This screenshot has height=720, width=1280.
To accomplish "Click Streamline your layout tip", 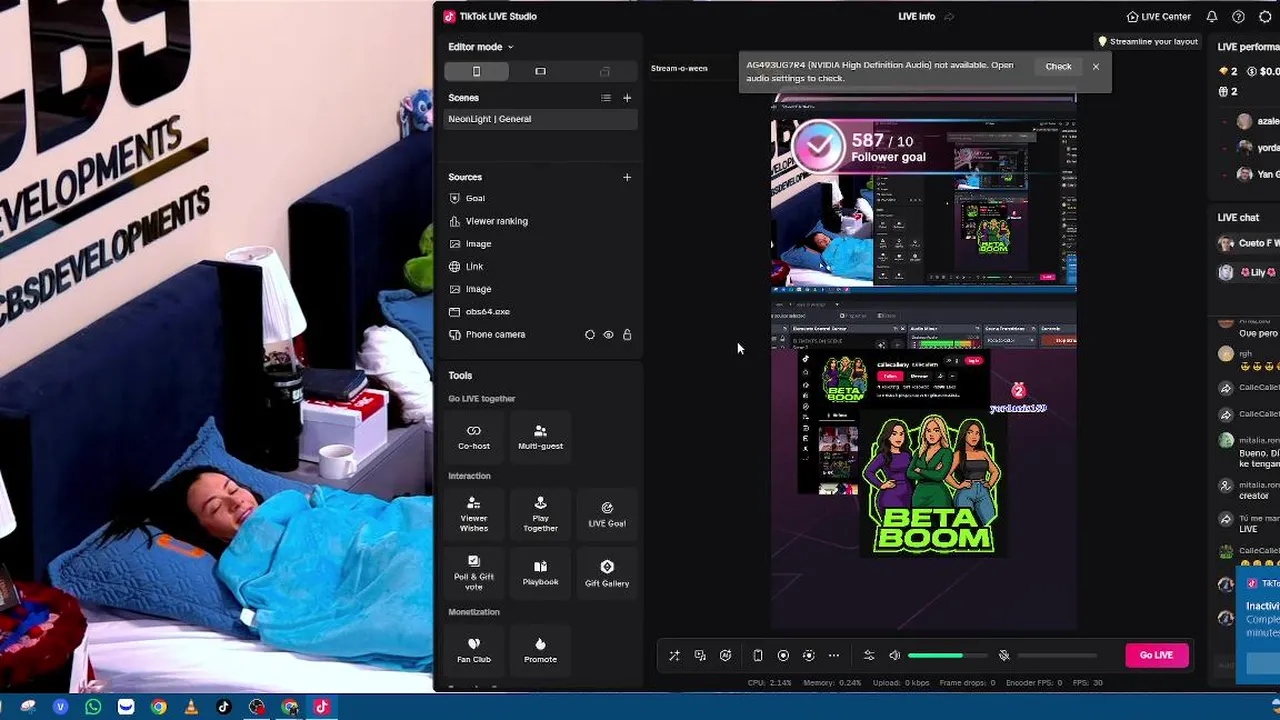I will tap(1148, 42).
